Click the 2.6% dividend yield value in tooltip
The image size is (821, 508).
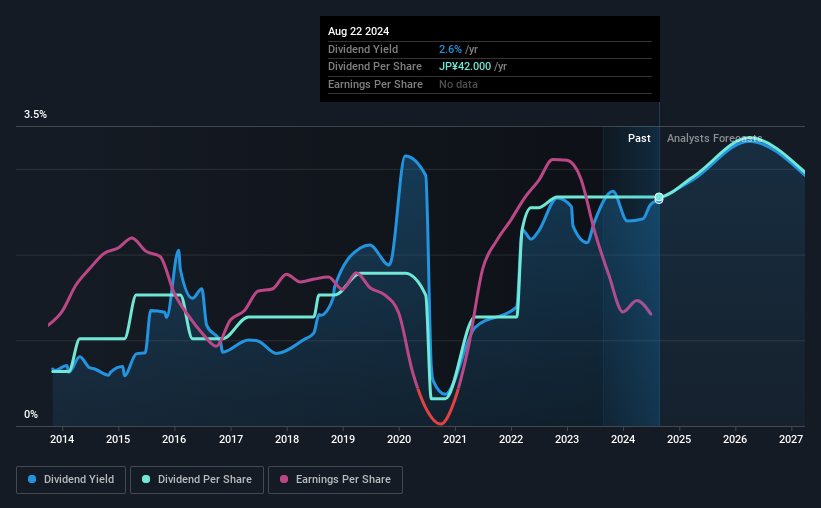point(450,49)
